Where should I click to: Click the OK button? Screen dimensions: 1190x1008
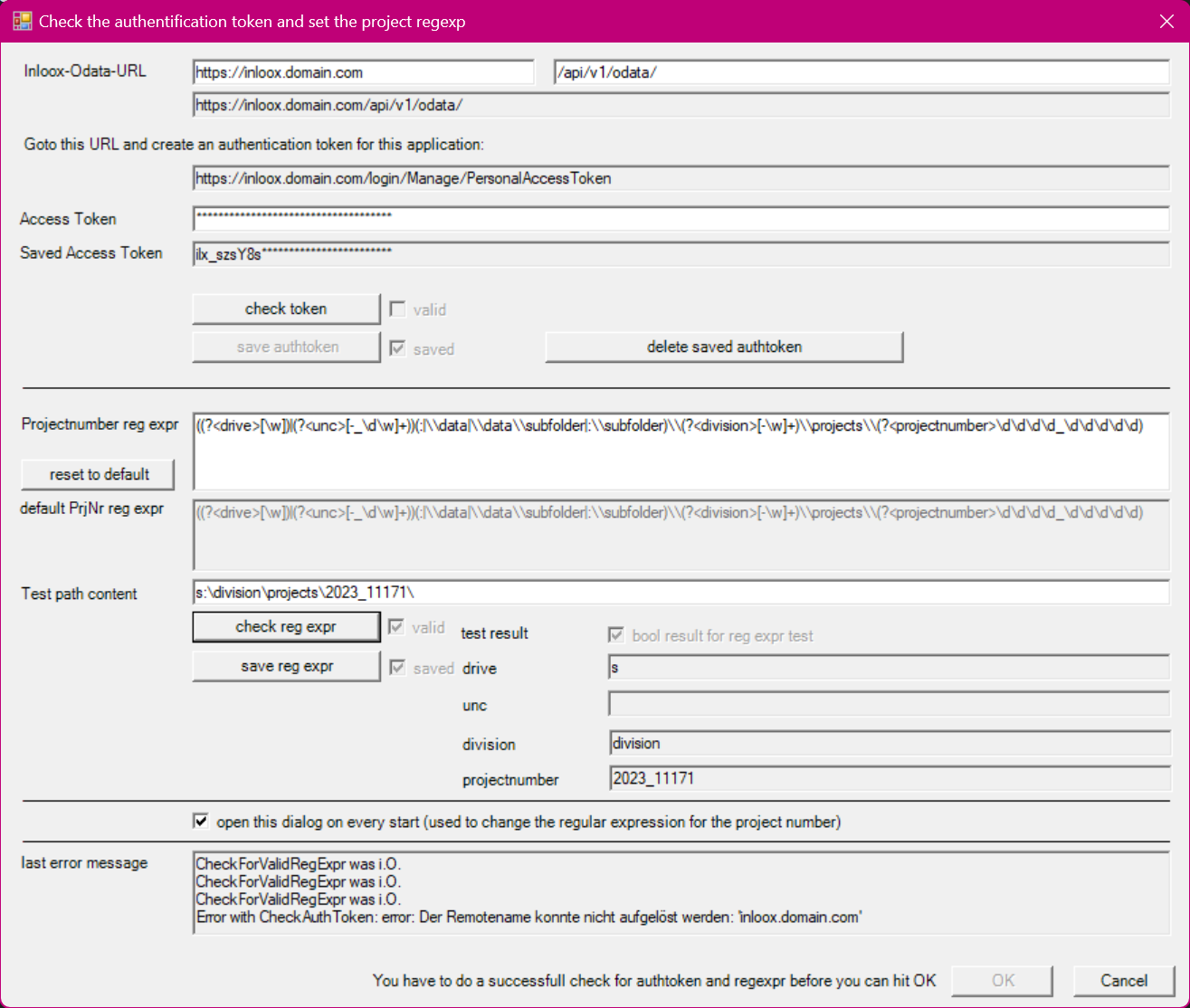coord(1003,981)
